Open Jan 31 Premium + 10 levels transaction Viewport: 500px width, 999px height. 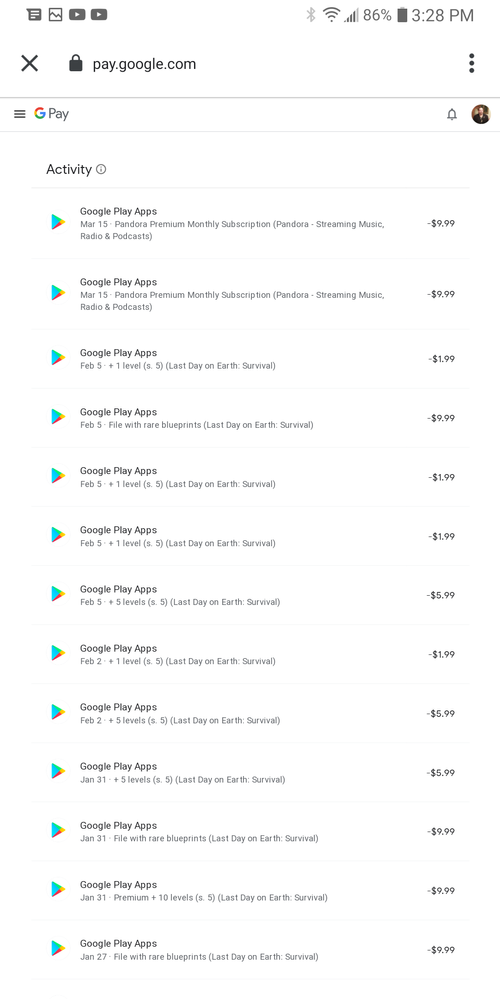click(250, 891)
